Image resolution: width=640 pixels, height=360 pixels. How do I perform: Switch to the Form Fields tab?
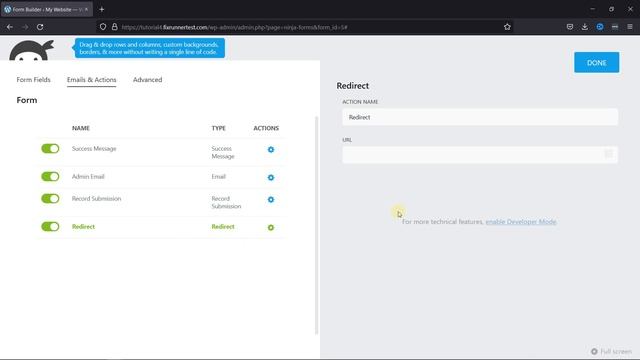(33, 80)
